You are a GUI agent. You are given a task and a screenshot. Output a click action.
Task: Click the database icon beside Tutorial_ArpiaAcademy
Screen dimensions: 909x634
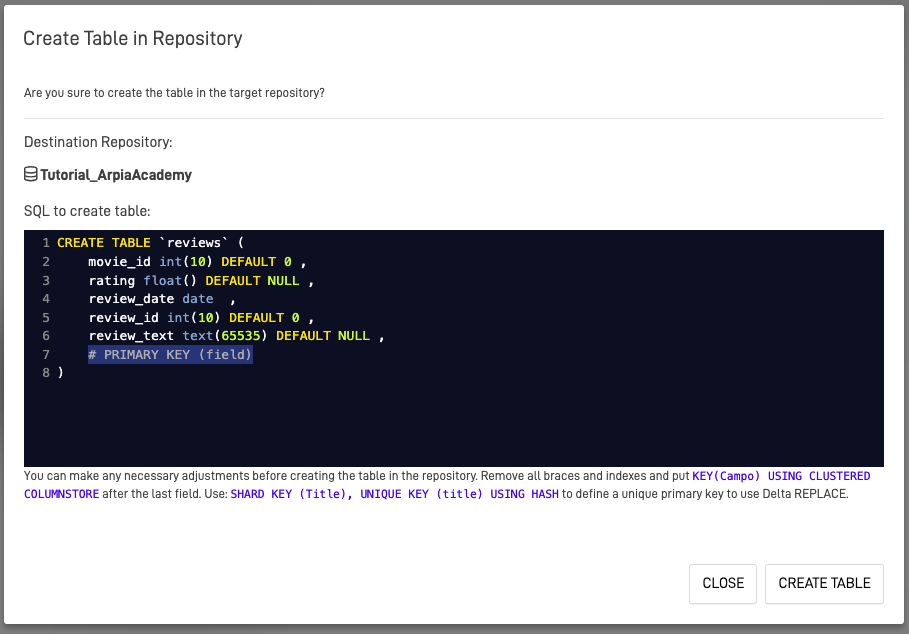pyautogui.click(x=31, y=174)
